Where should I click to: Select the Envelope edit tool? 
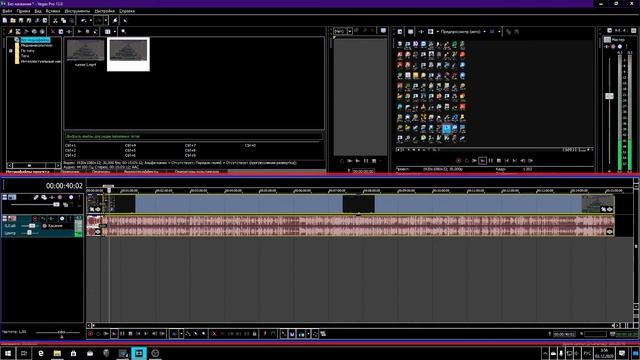188,334
